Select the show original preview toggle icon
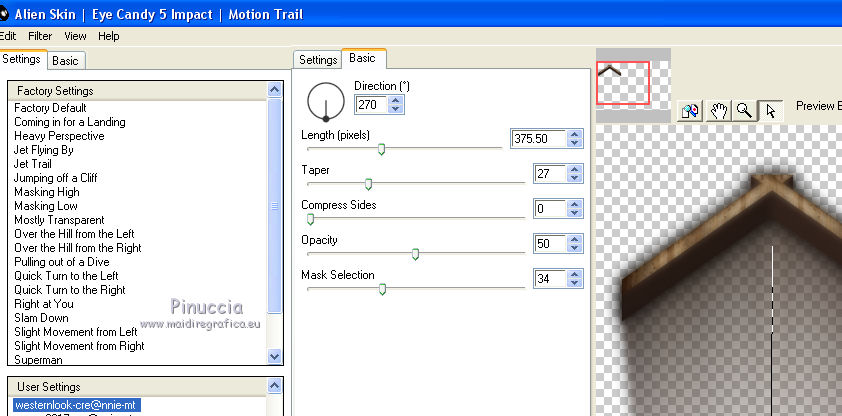The width and height of the screenshot is (842, 416). click(690, 111)
